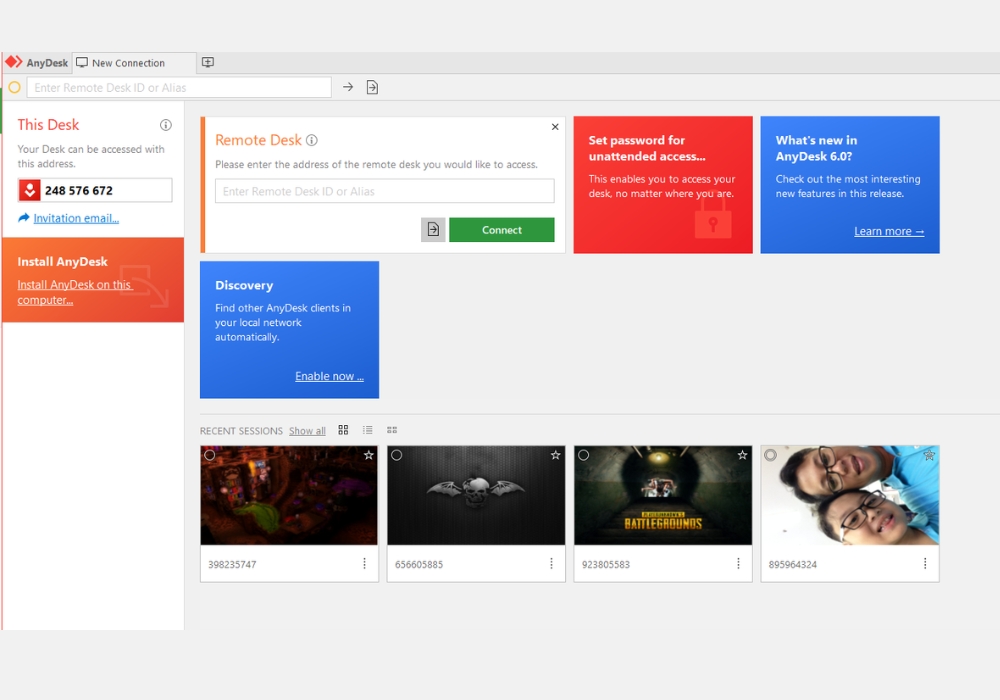Click status circle on session 923805583
Screen dimensions: 1000x700
(x=584, y=455)
